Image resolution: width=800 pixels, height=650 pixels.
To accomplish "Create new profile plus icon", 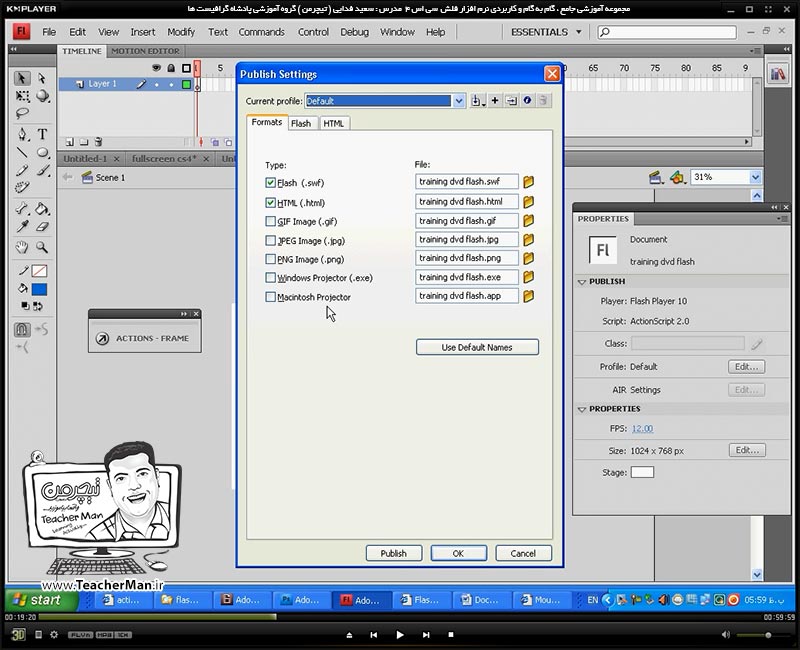I will [494, 101].
